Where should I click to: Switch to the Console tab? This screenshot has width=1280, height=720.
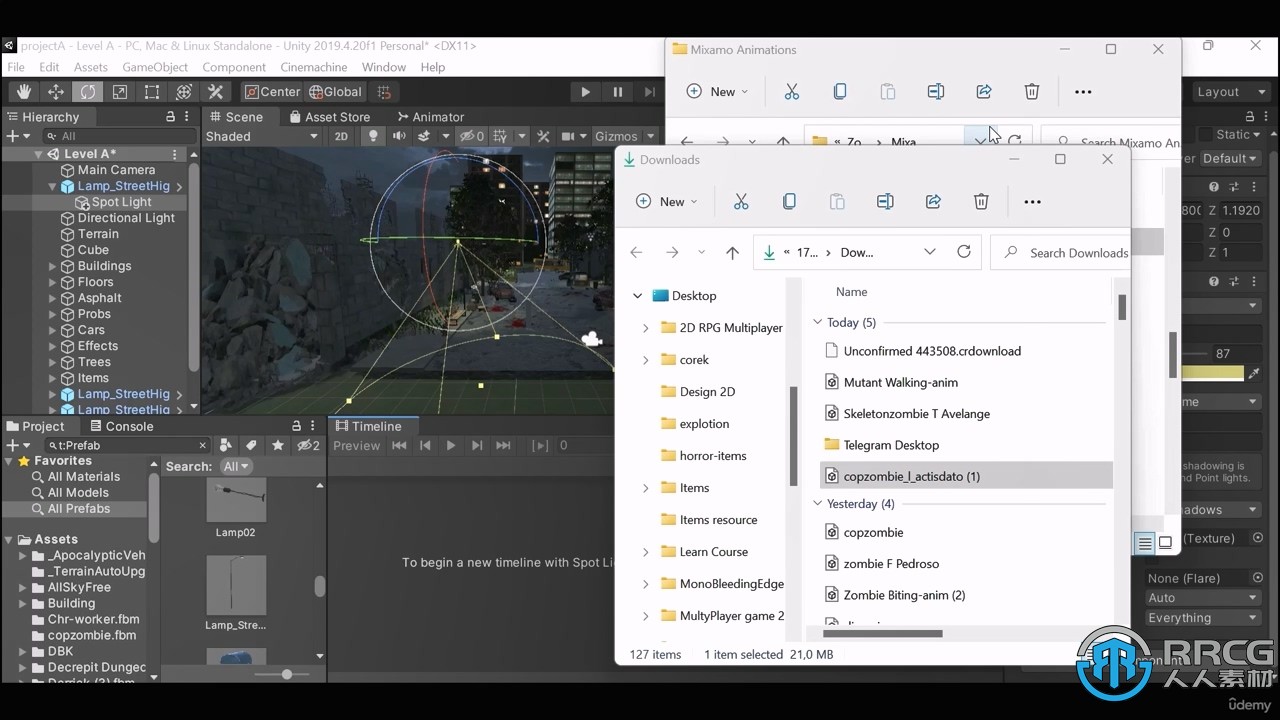[120, 426]
